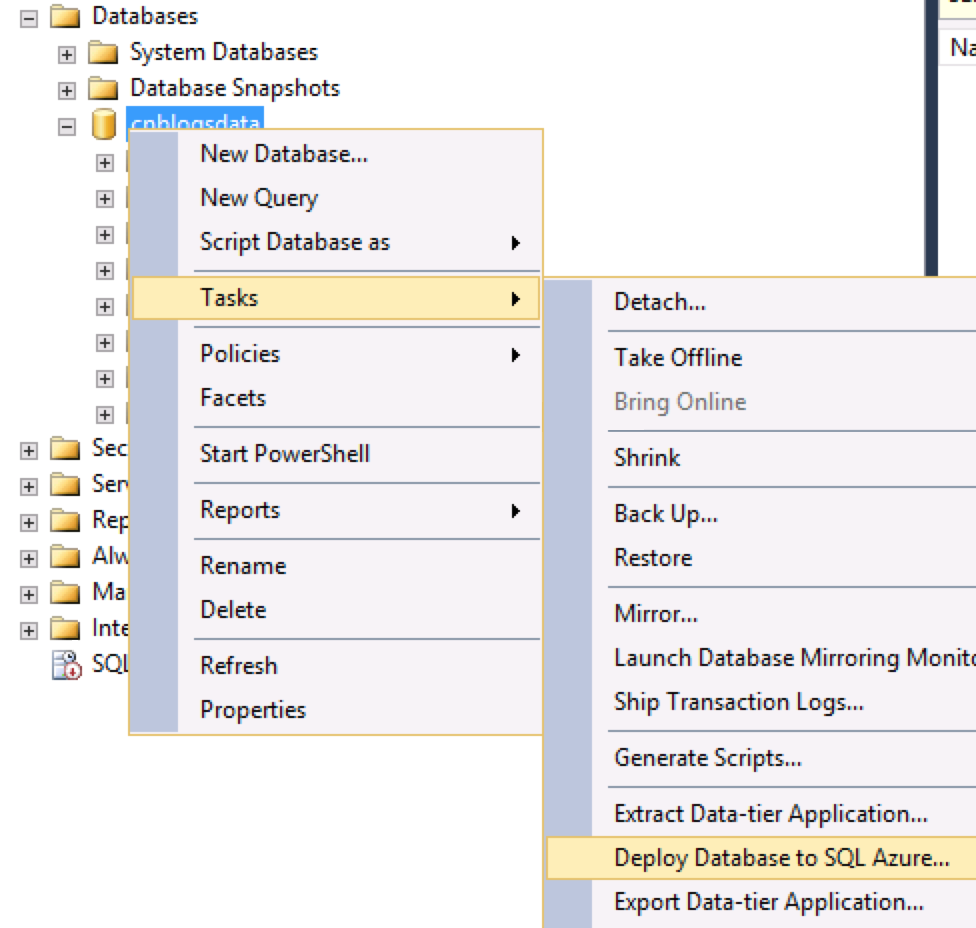
Task: Click the Database Snapshots folder icon
Action: (x=102, y=89)
